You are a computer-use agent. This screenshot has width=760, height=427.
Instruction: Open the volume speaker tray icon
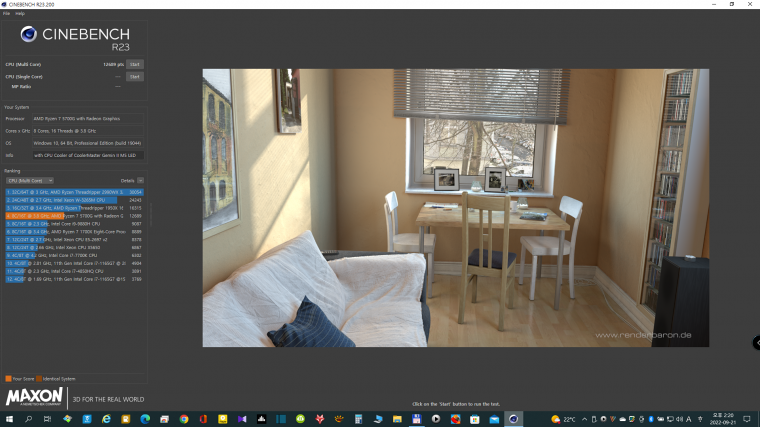pyautogui.click(x=679, y=419)
